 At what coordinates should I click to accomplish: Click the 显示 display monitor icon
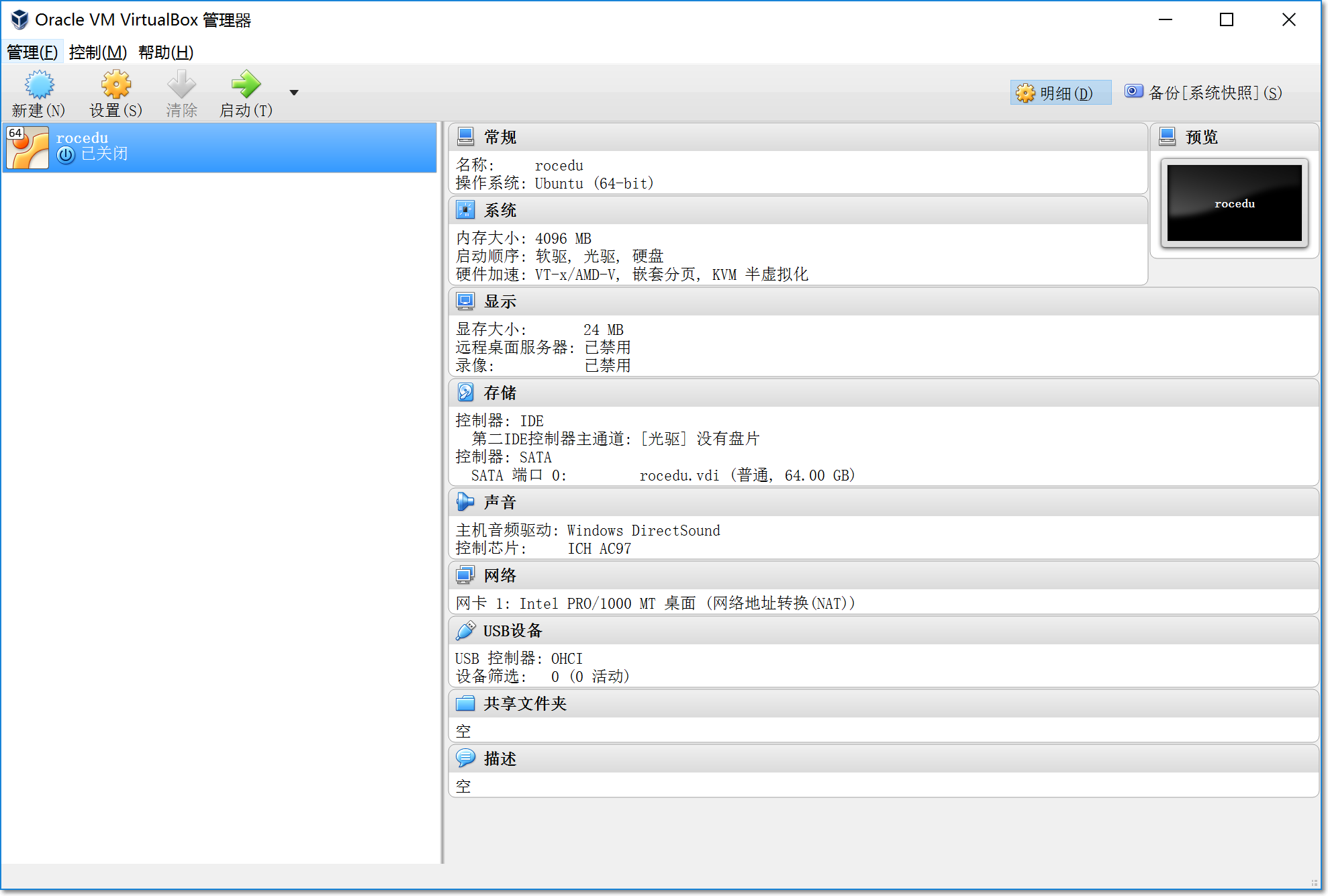click(x=465, y=301)
